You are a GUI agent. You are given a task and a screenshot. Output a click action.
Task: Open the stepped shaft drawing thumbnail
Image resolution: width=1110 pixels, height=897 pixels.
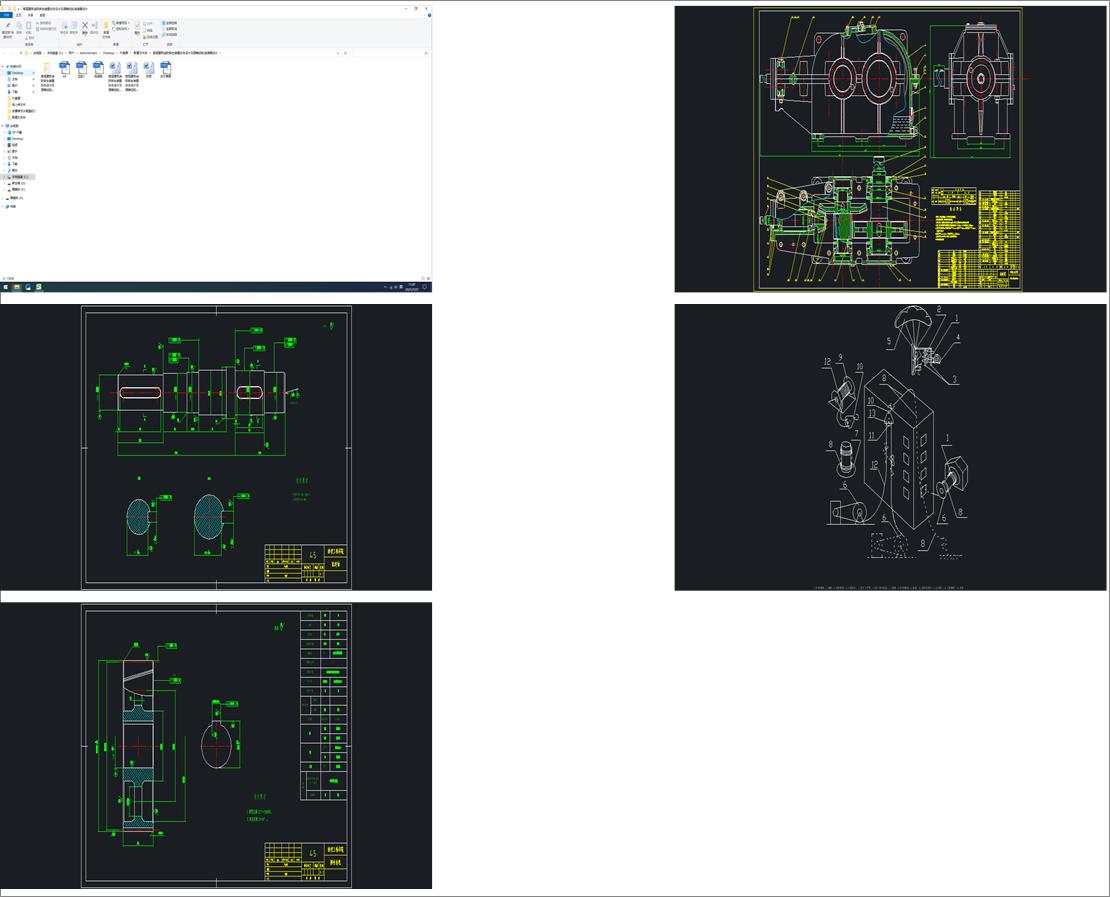tap(216, 447)
